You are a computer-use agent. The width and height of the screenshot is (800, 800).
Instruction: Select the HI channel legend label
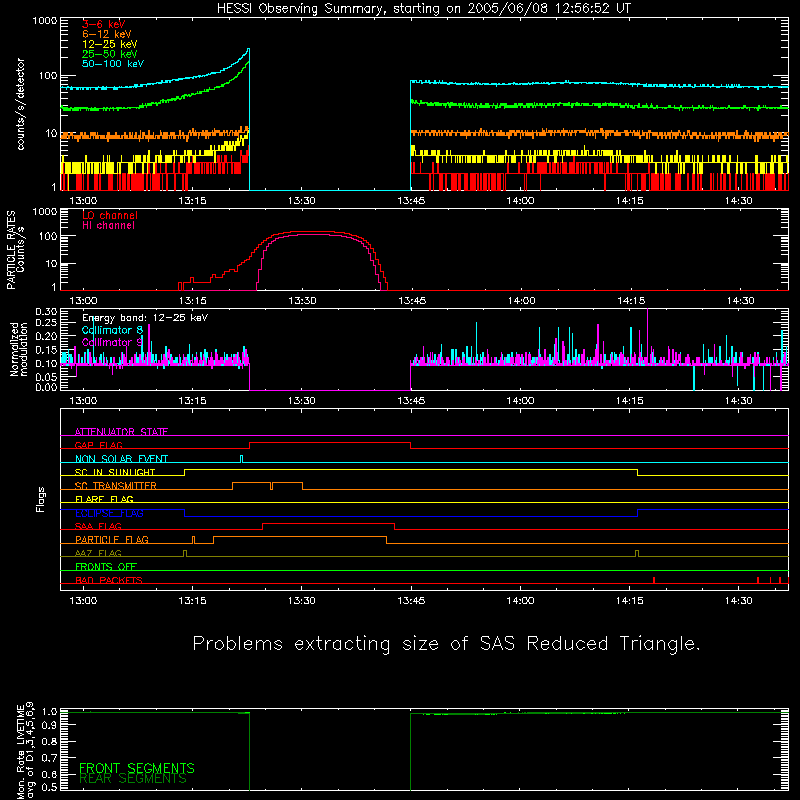coord(109,226)
